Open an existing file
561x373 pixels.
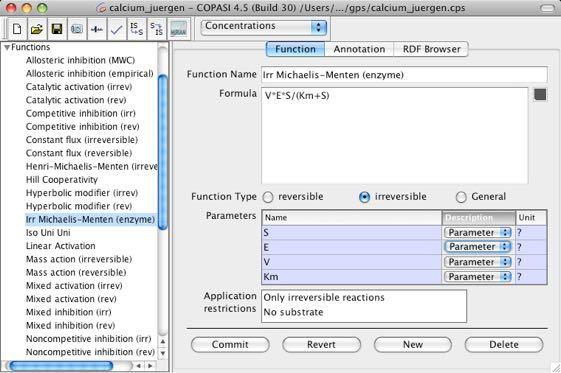coord(36,29)
